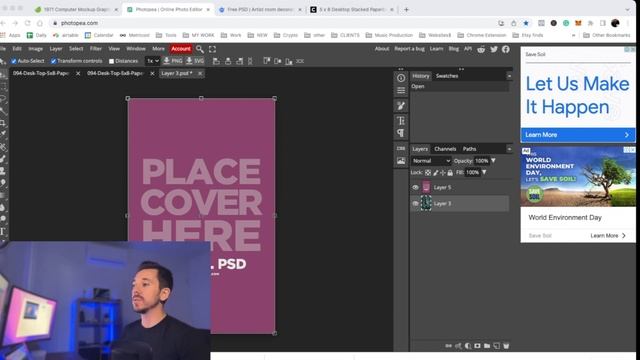Lock transparent pixels checkerboard icon
Viewport: 640px width, 360px height.
point(428,173)
